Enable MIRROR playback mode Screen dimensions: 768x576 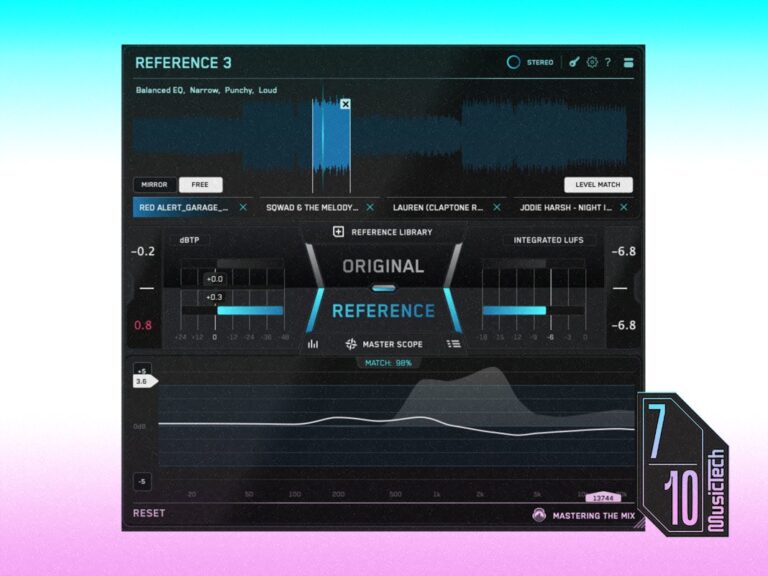154,185
